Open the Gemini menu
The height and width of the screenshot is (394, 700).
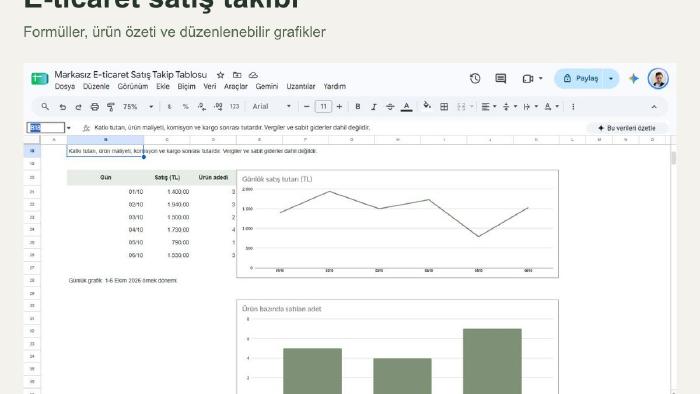[x=267, y=87]
